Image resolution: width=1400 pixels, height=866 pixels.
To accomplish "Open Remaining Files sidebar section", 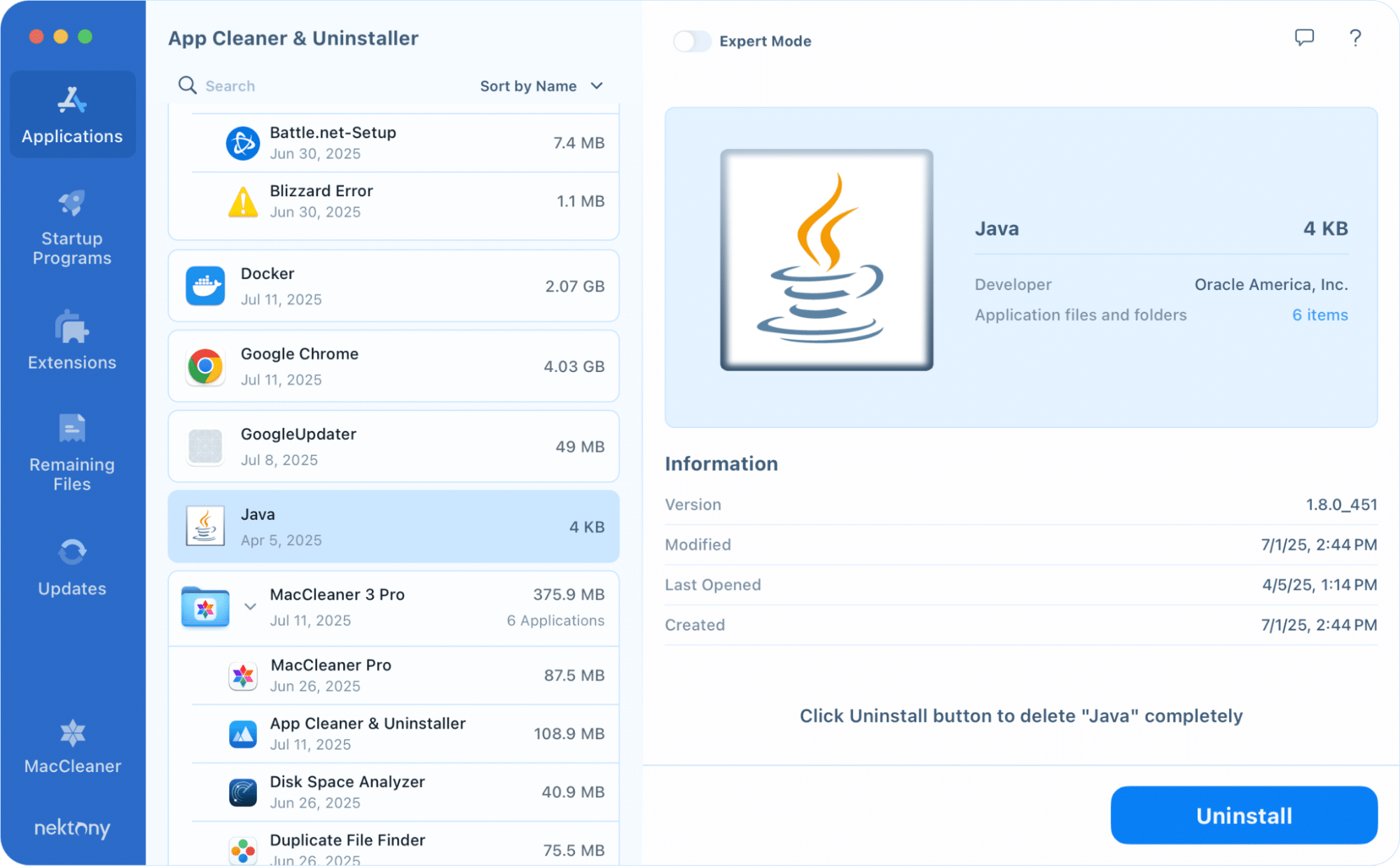I will coord(72,453).
